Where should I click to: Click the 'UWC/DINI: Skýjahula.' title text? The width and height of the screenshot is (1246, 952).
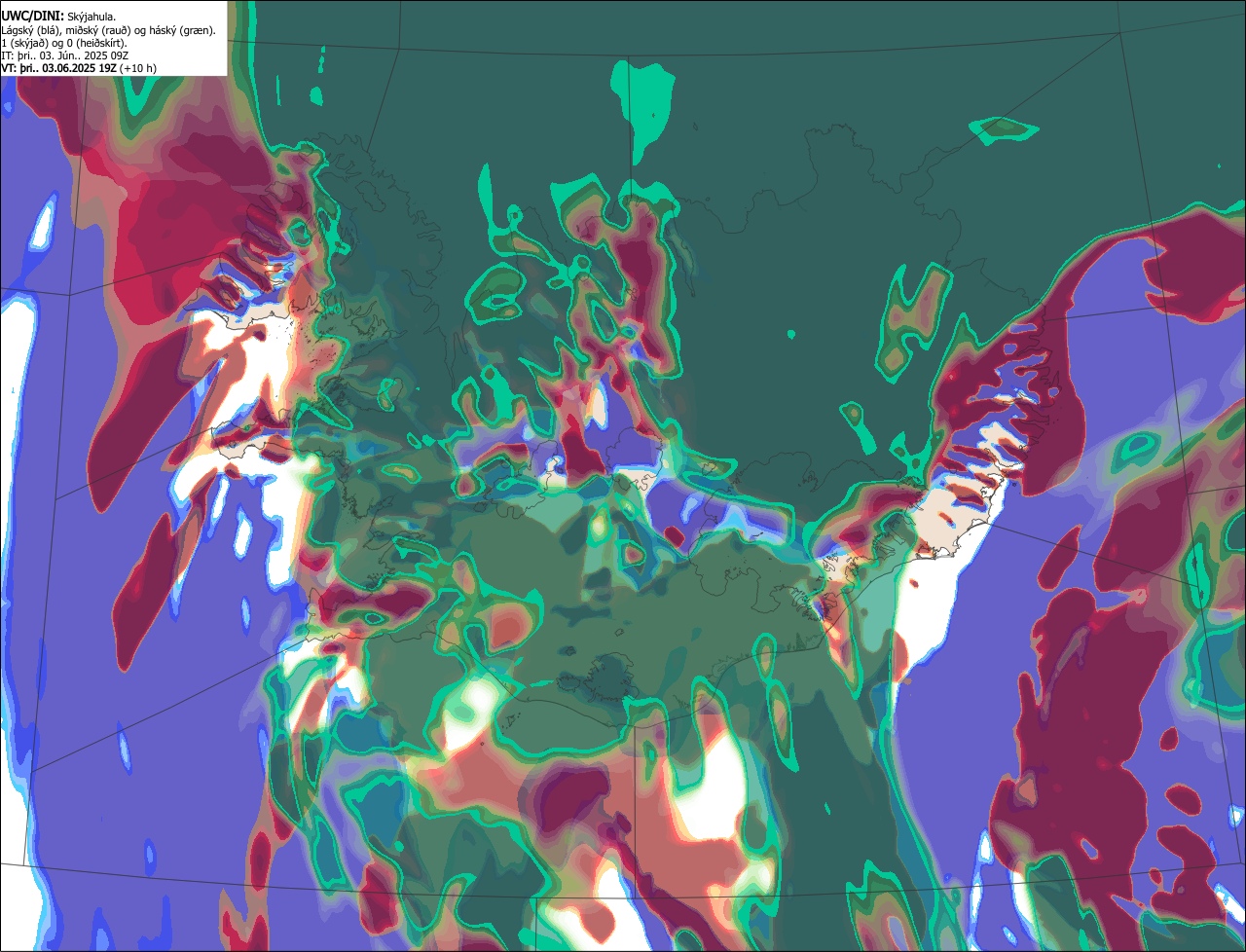coord(58,16)
